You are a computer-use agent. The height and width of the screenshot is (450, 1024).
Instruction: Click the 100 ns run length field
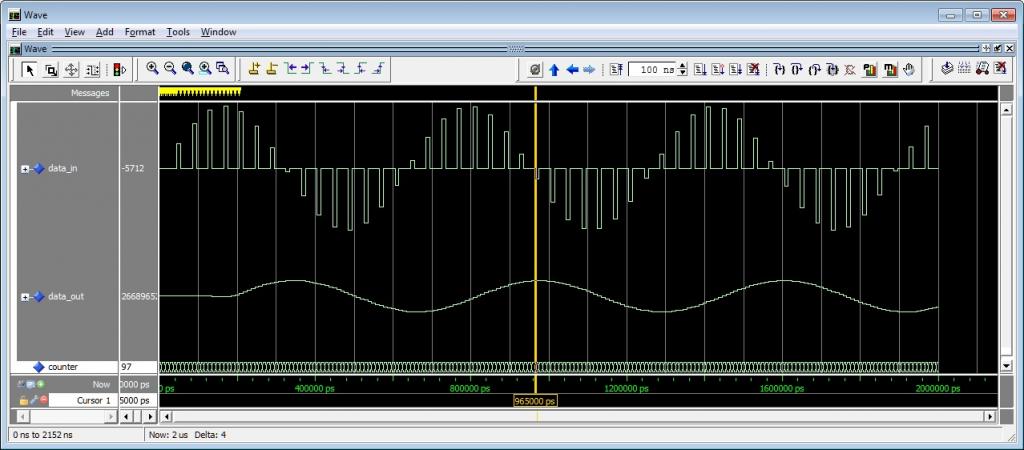654,69
